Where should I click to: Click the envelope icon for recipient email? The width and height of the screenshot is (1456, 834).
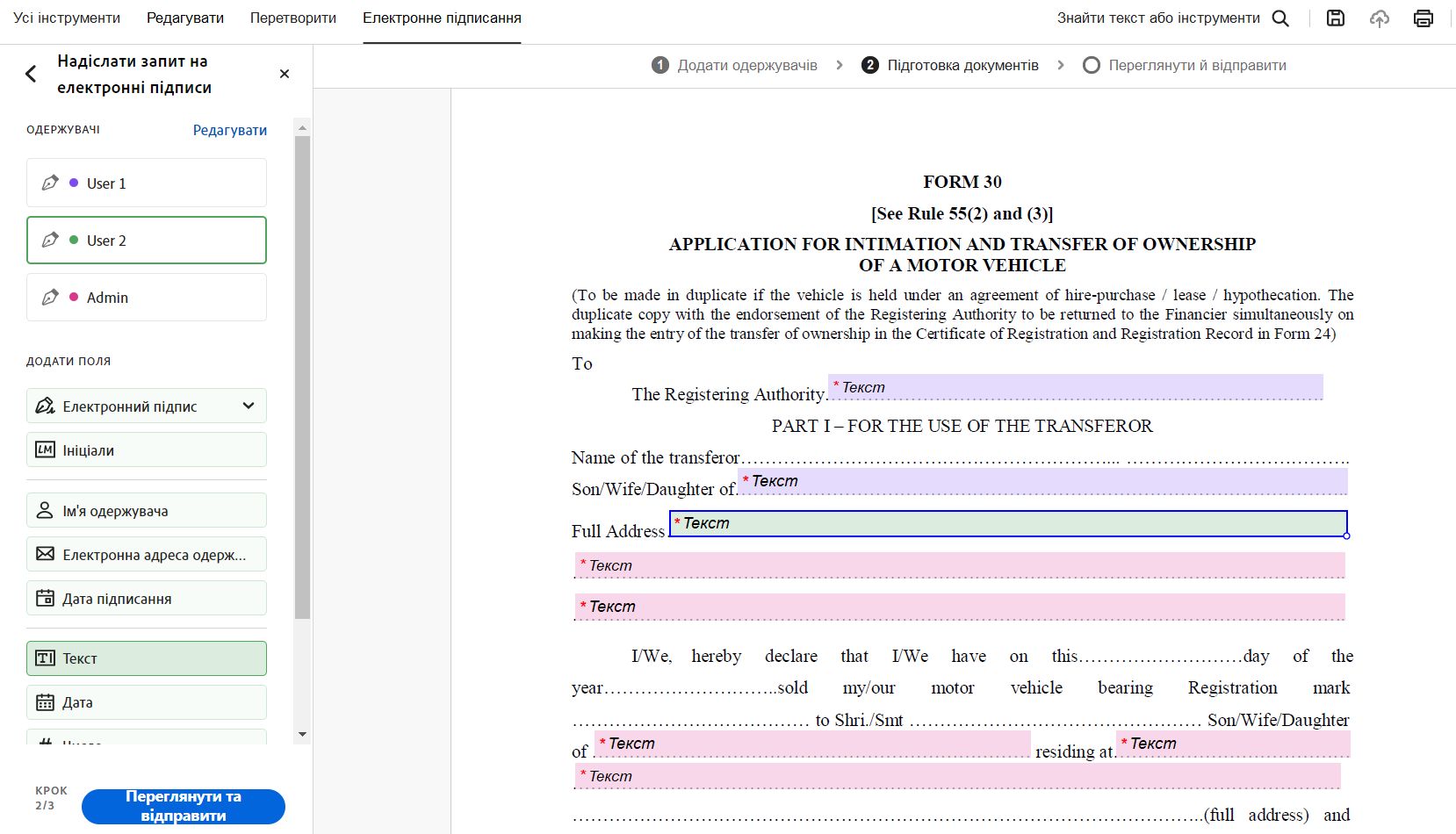tap(45, 554)
